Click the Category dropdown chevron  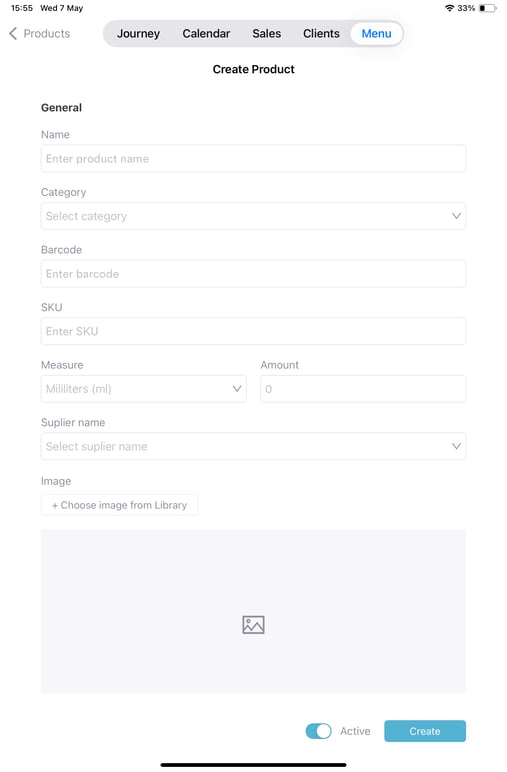tap(456, 216)
